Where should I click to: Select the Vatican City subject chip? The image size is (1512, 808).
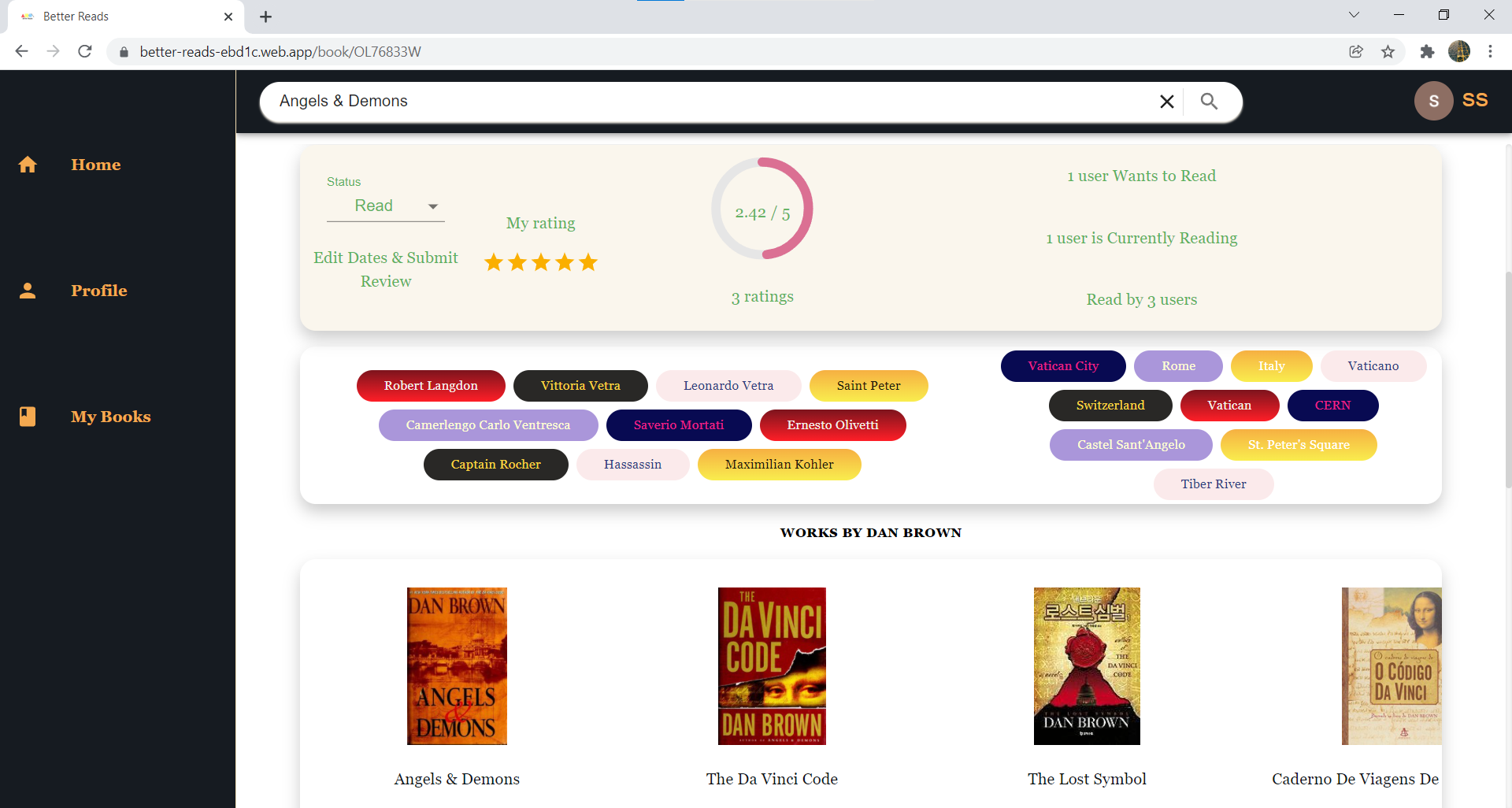(x=1062, y=365)
